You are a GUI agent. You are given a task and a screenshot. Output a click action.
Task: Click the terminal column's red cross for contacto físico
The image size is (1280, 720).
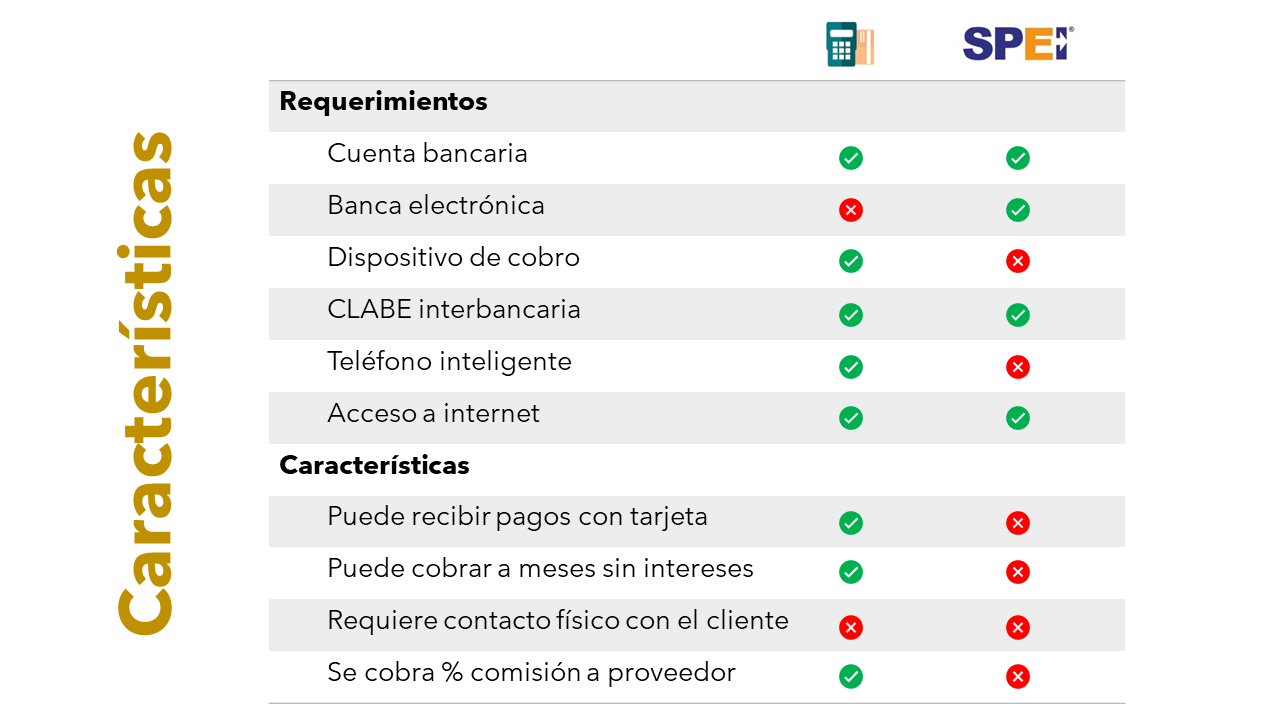click(851, 627)
